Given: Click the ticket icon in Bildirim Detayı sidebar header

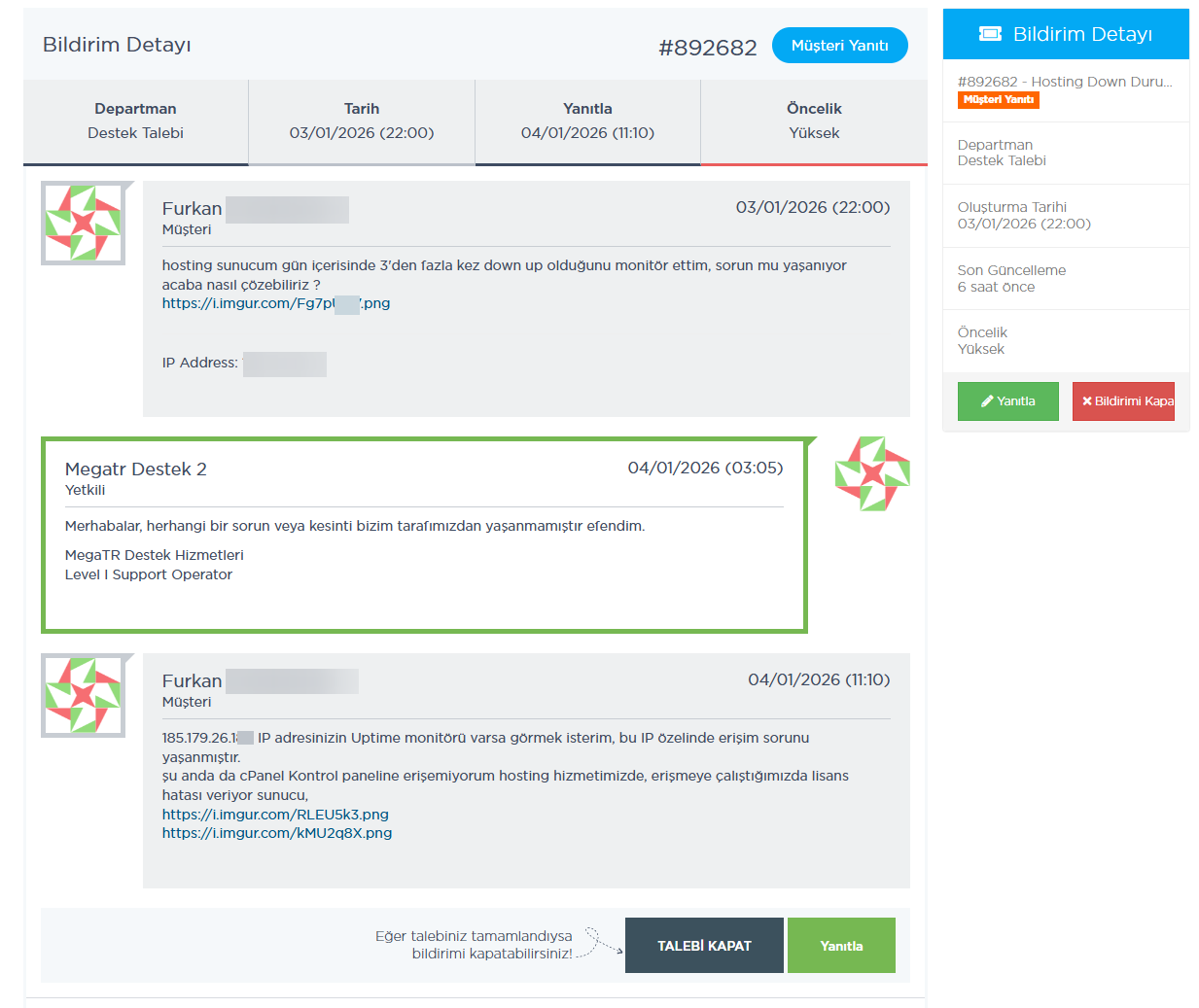Looking at the screenshot, I should click(990, 34).
